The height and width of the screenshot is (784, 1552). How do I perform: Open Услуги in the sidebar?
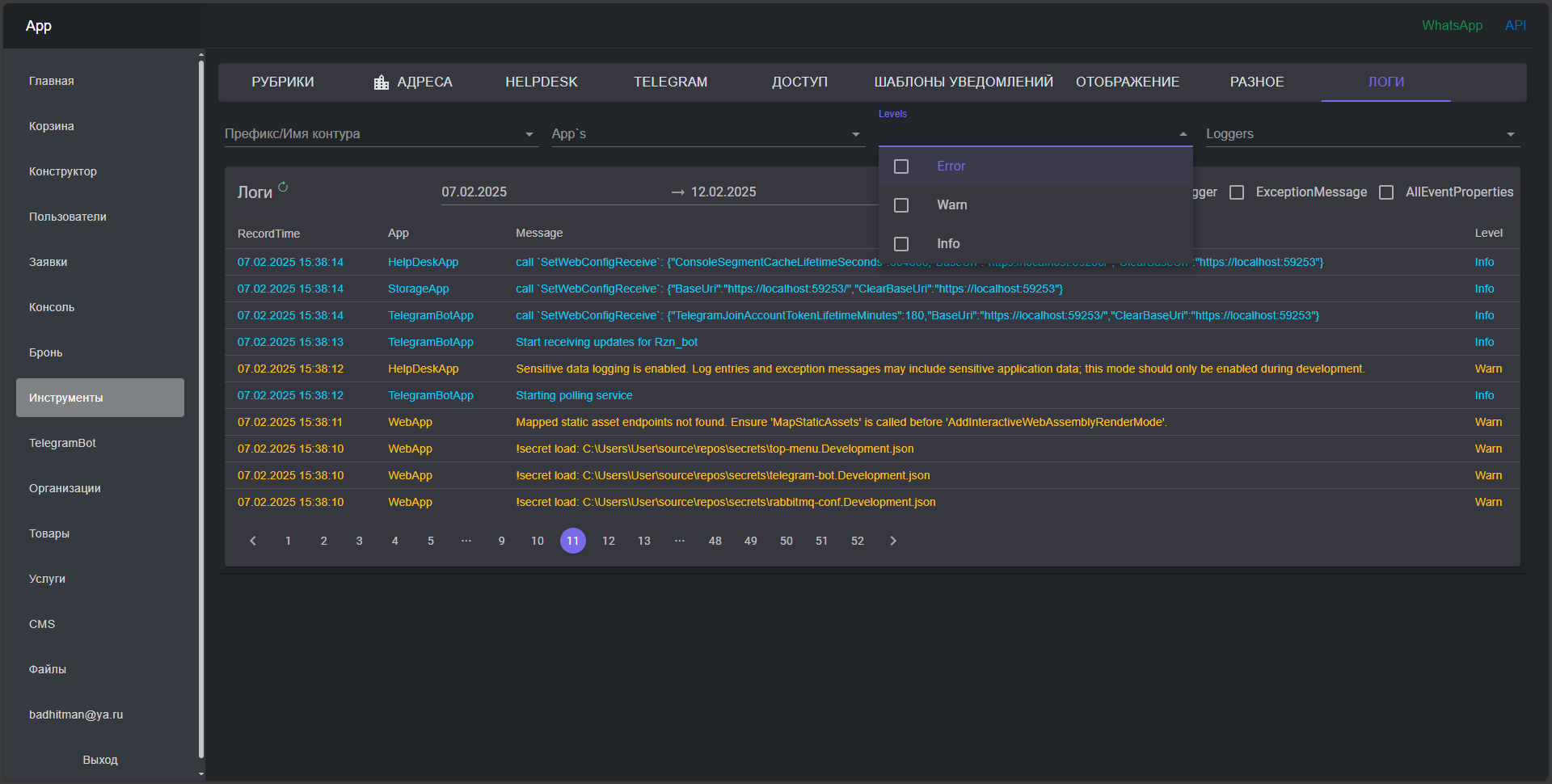click(x=100, y=579)
